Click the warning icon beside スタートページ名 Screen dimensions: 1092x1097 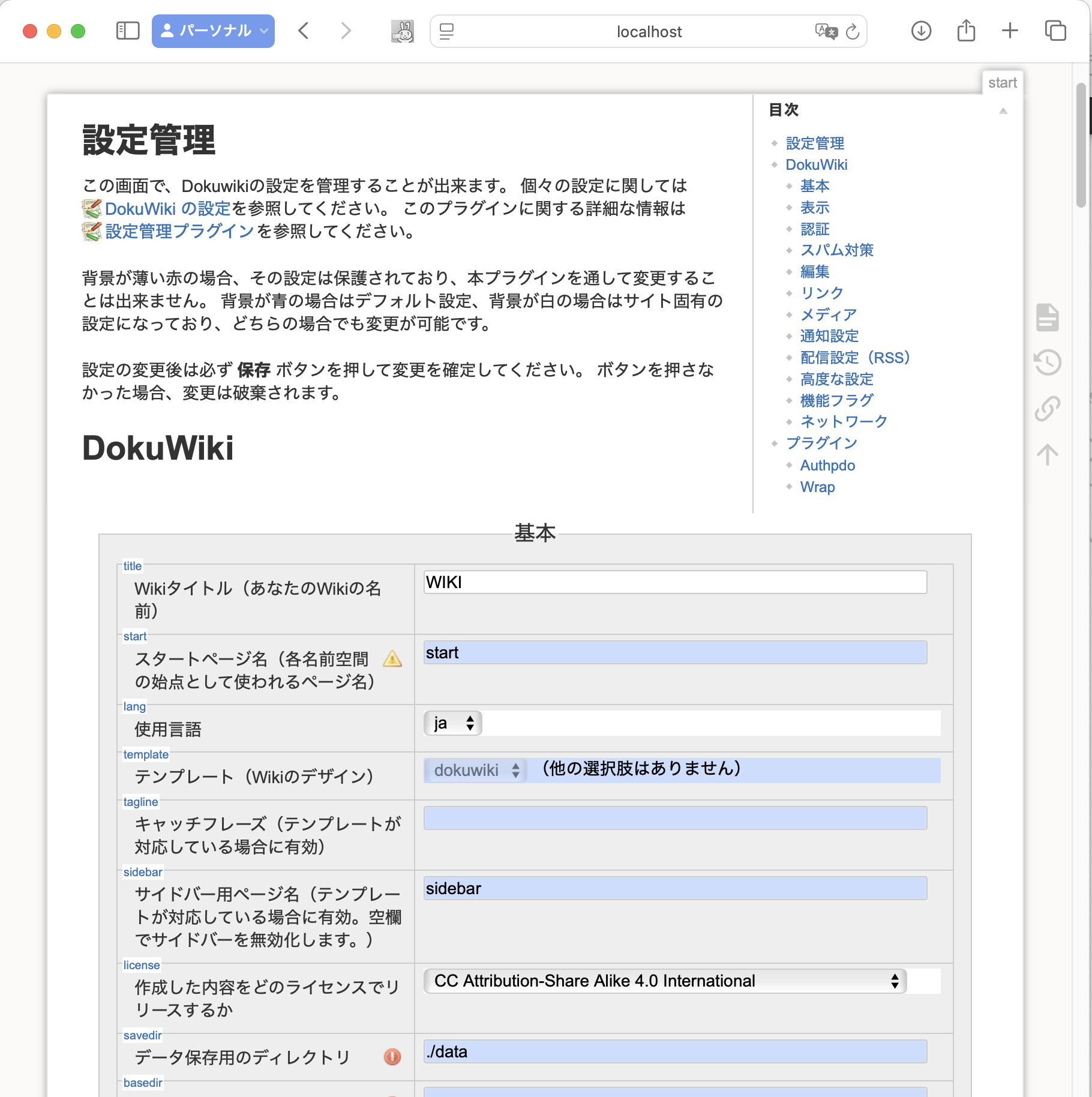pyautogui.click(x=393, y=660)
